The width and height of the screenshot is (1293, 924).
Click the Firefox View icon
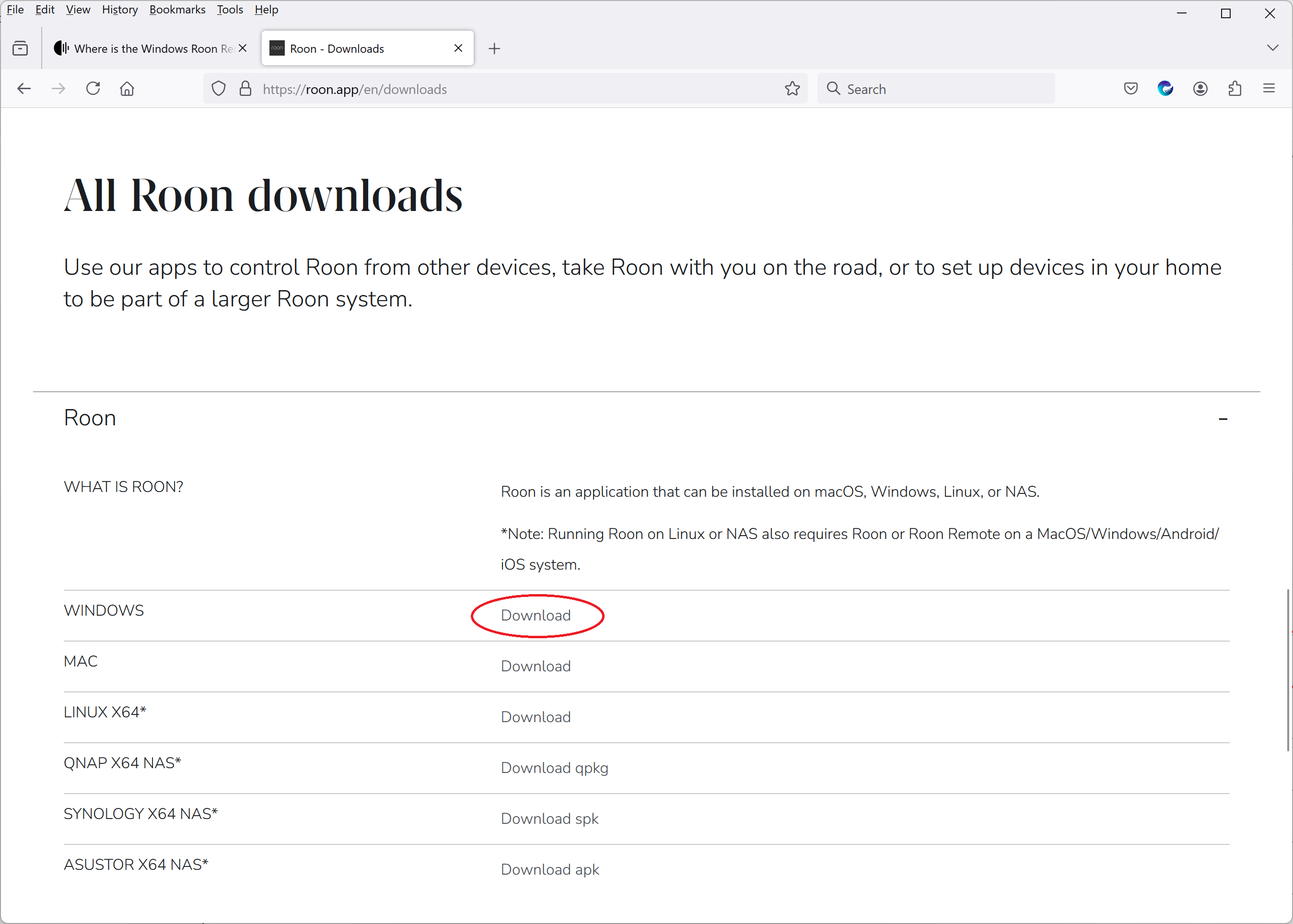[x=20, y=48]
